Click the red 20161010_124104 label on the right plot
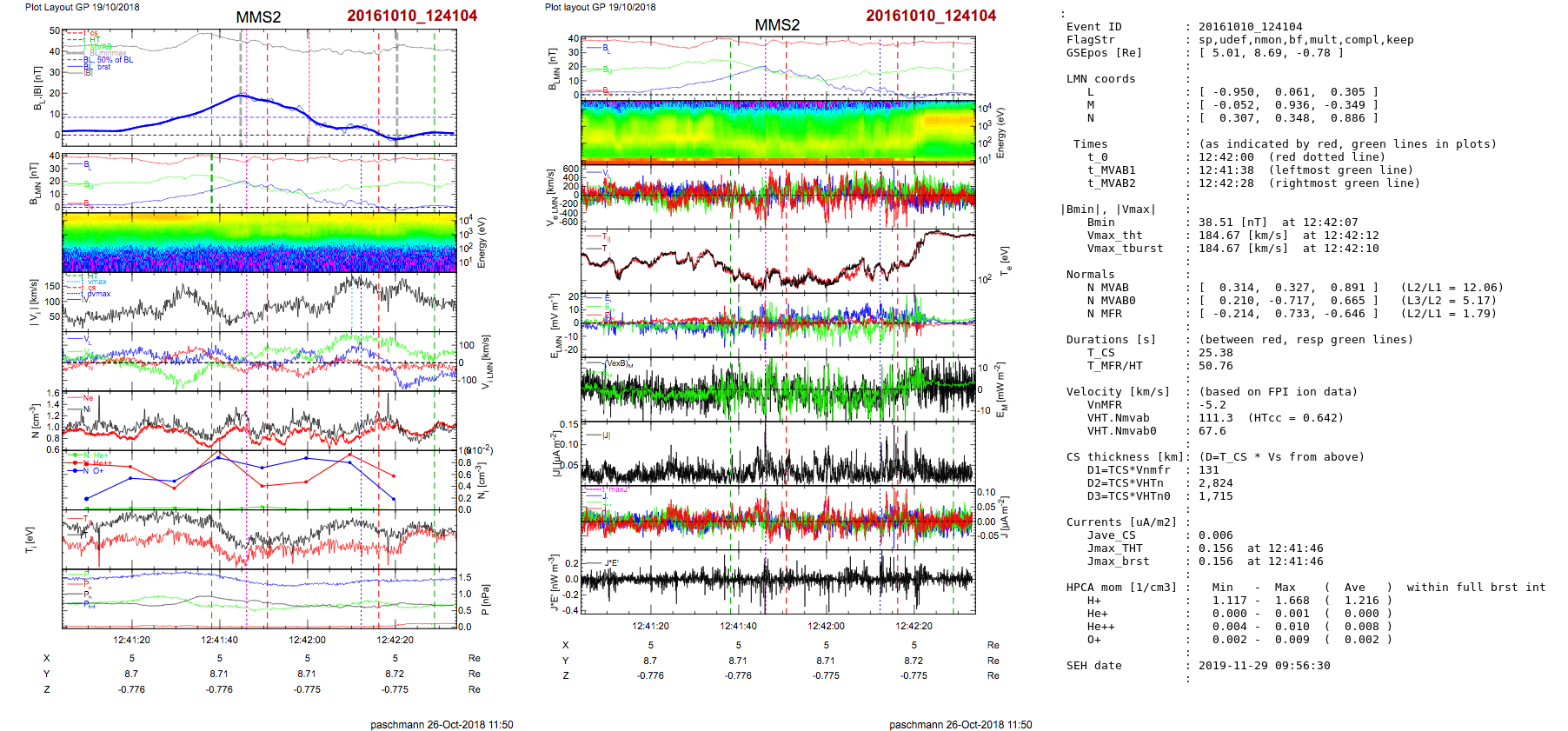The width and height of the screenshot is (1568, 731). pyautogui.click(x=930, y=16)
